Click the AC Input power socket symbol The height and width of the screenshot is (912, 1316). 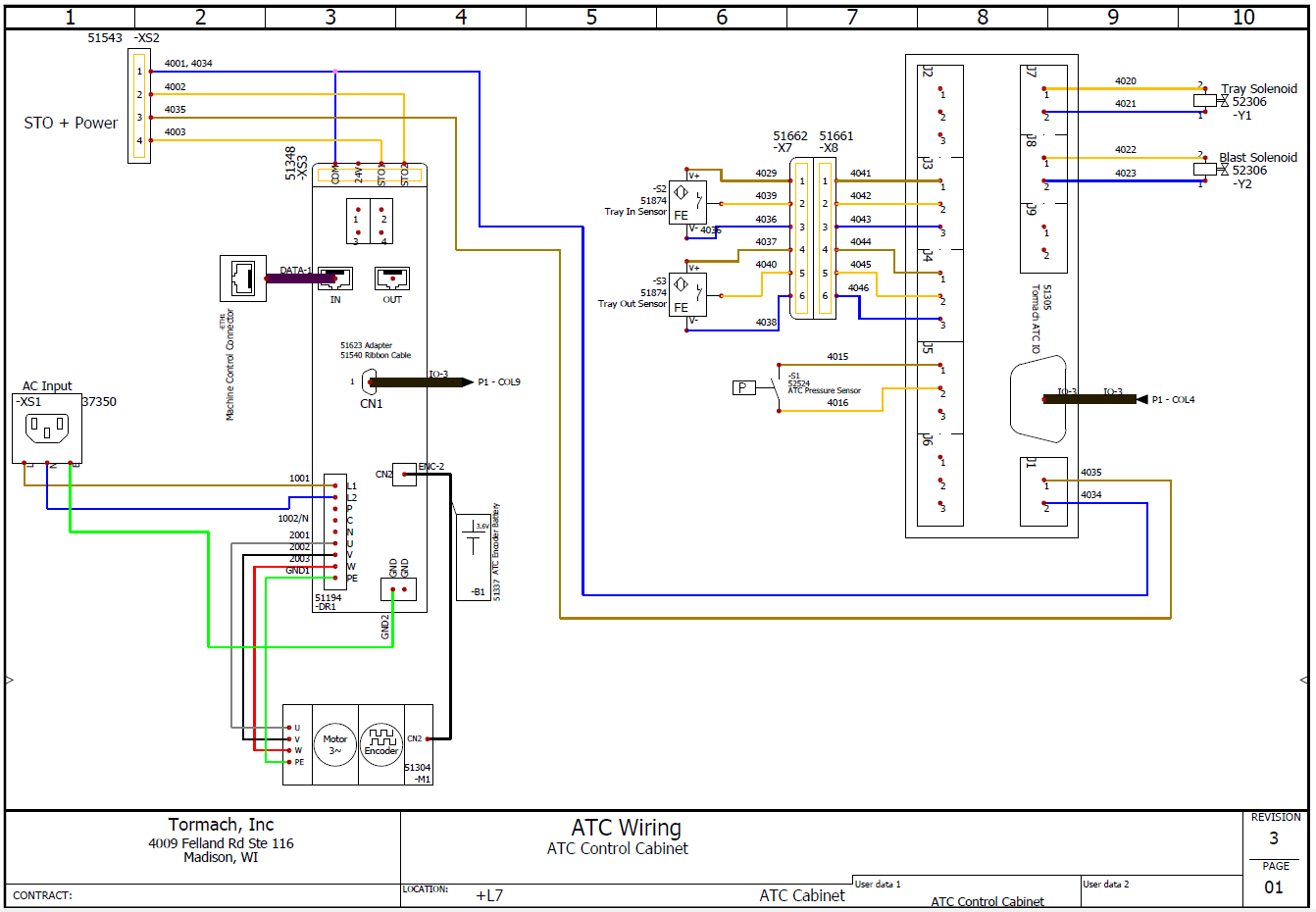click(x=47, y=429)
